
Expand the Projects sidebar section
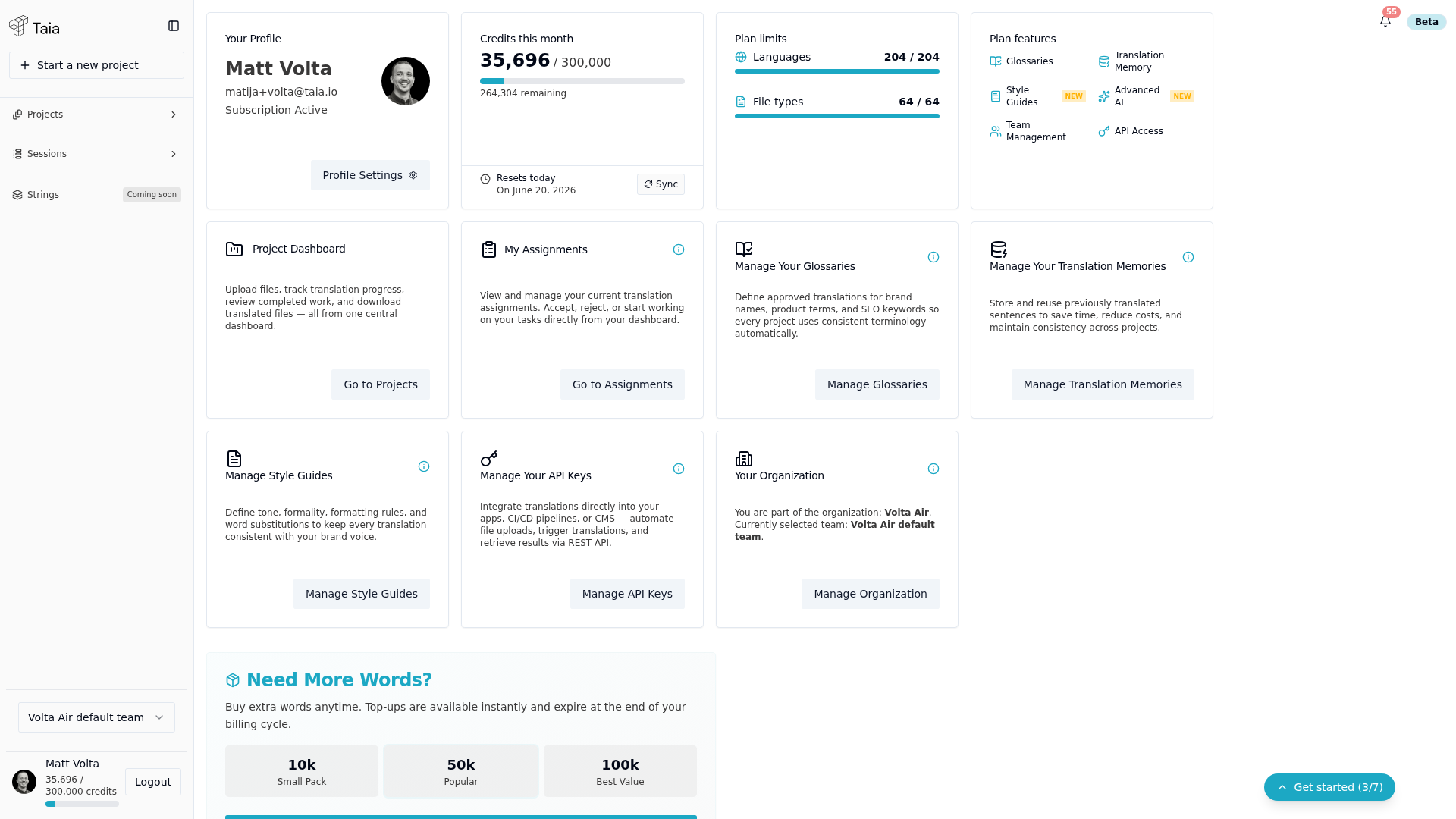[x=96, y=115]
